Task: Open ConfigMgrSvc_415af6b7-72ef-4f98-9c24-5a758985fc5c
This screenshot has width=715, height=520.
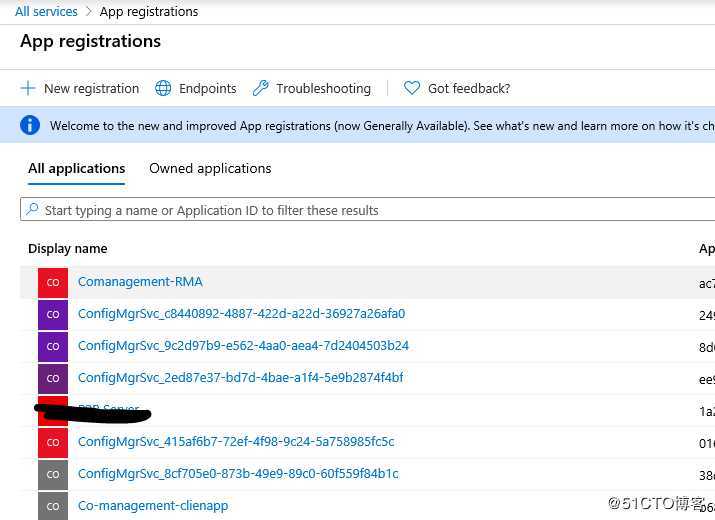Action: click(236, 442)
